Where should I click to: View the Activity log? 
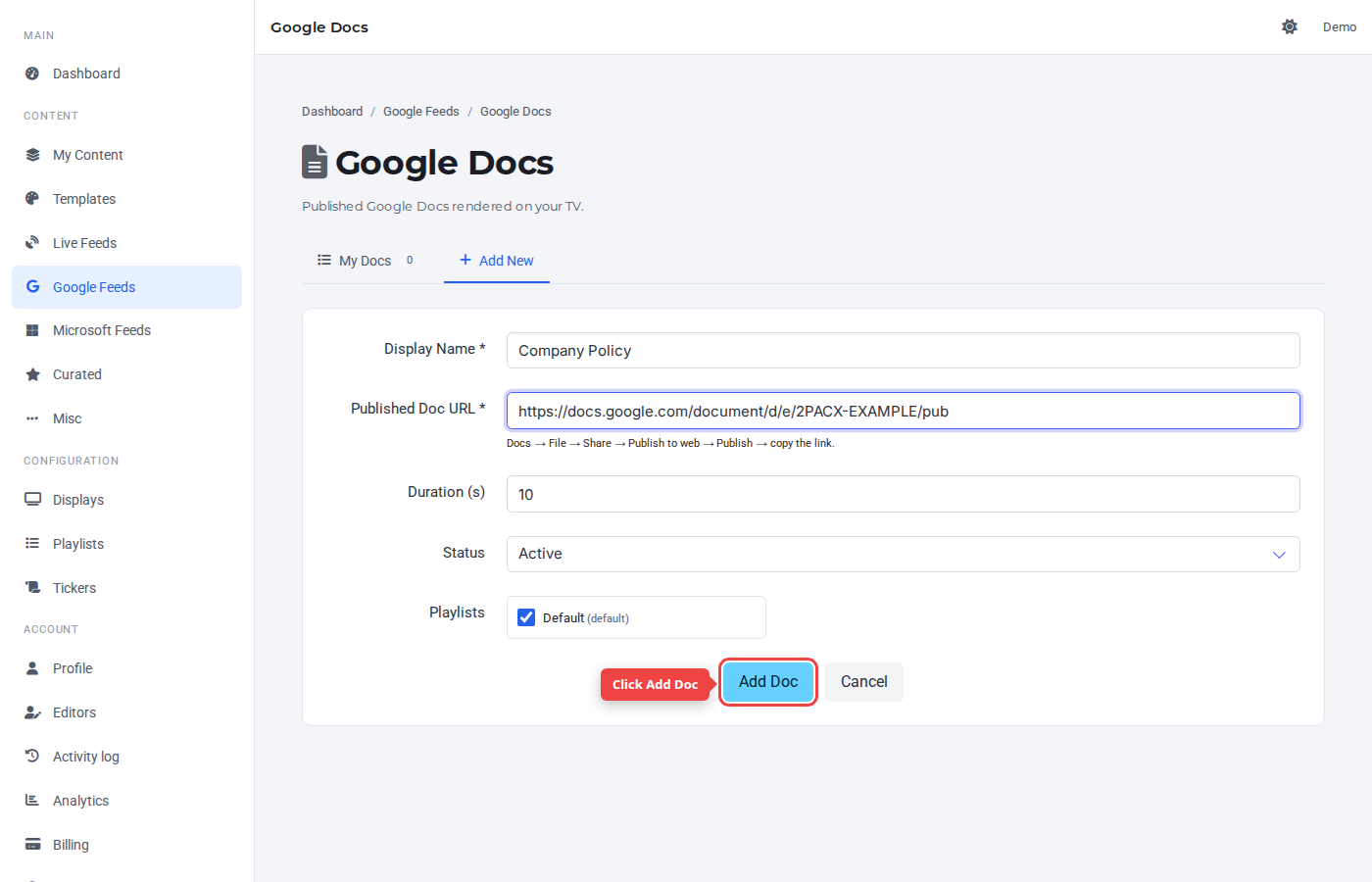coord(126,757)
